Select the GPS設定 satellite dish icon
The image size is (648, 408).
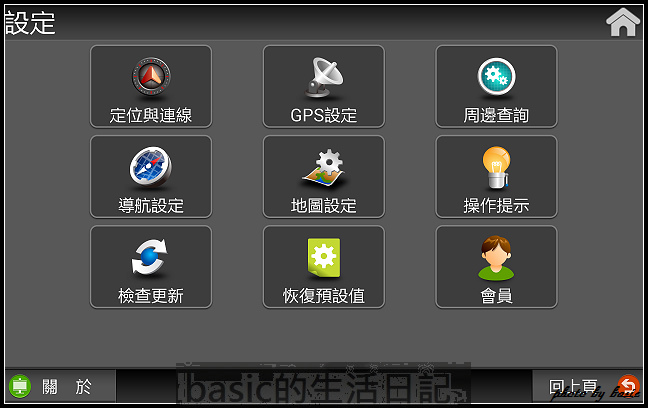click(x=324, y=78)
